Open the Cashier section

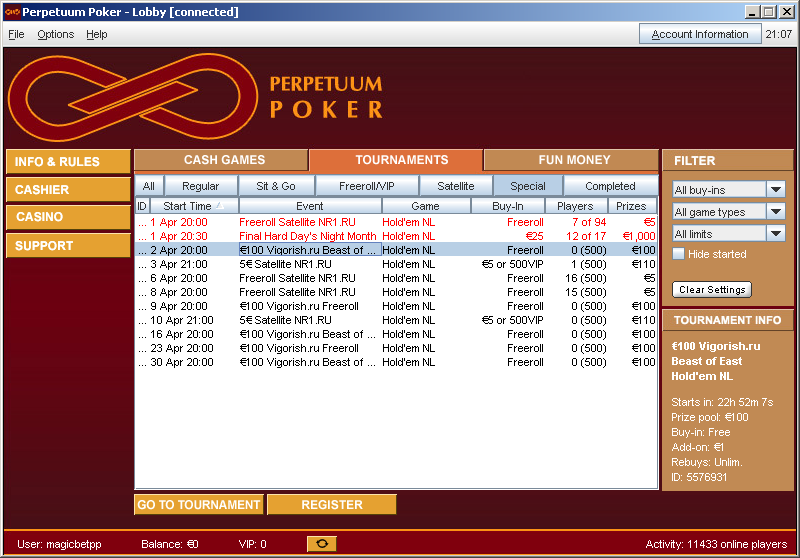68,189
